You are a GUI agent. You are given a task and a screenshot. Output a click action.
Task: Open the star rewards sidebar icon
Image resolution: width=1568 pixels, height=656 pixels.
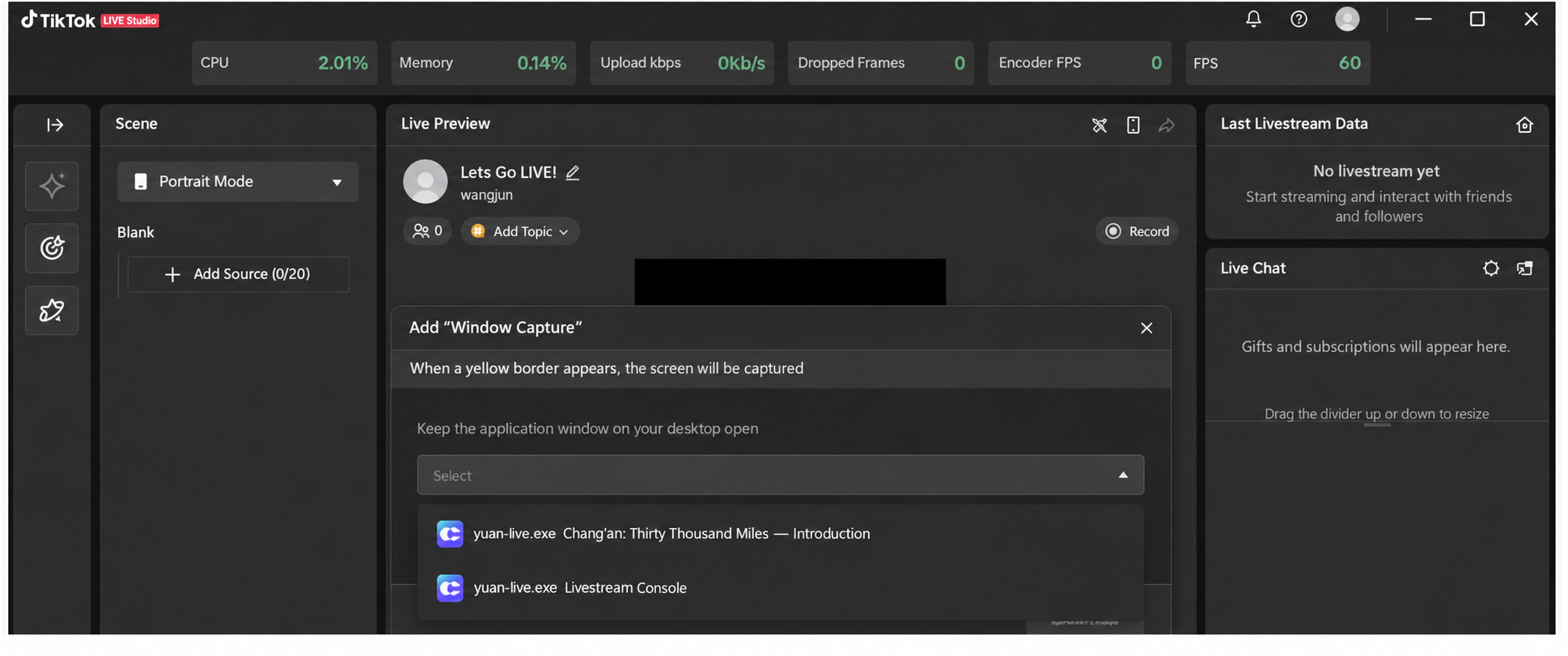[52, 310]
